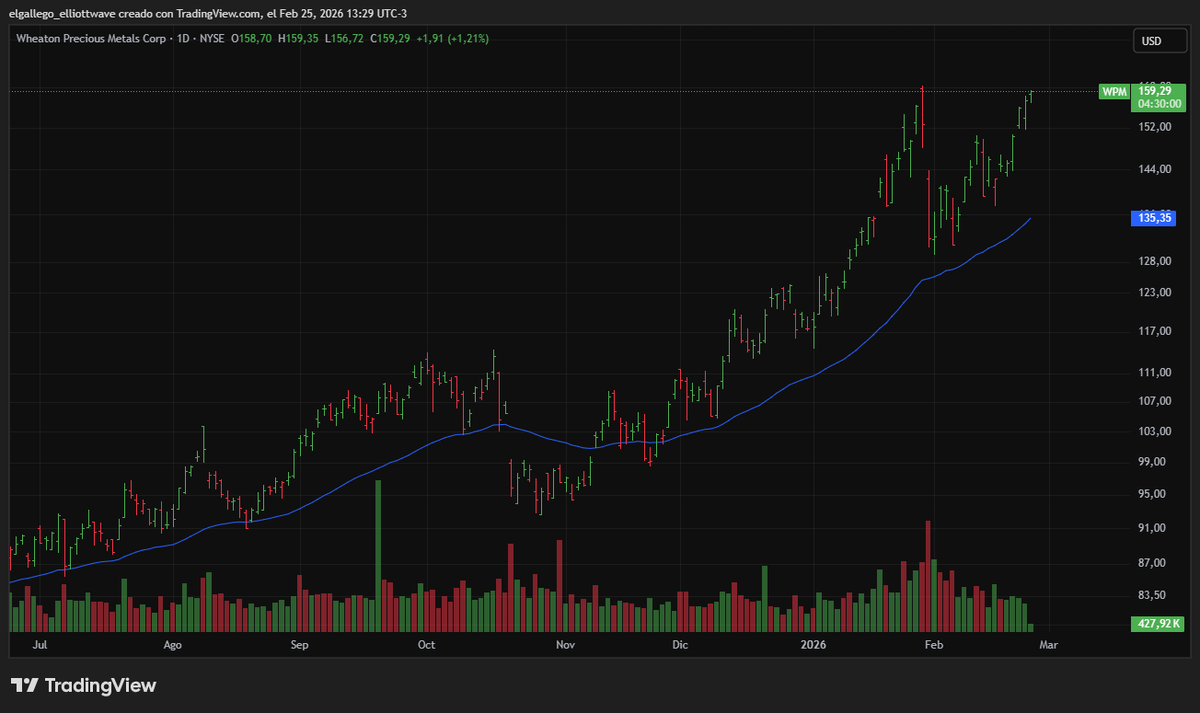Image resolution: width=1200 pixels, height=713 pixels.
Task: Select the high value H159,35
Action: (298, 38)
